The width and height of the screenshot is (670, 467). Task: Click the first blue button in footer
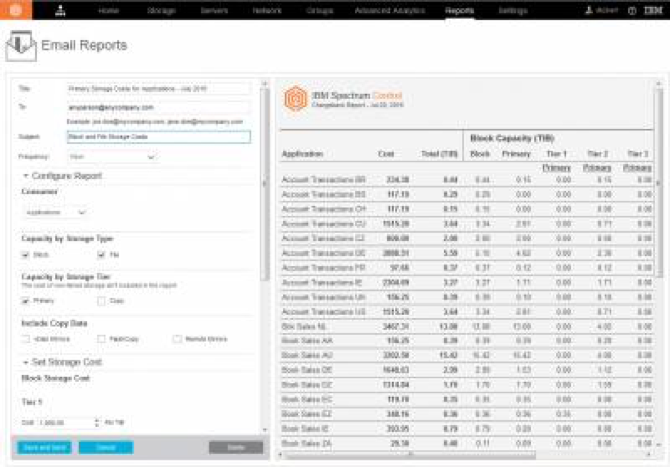click(x=44, y=447)
